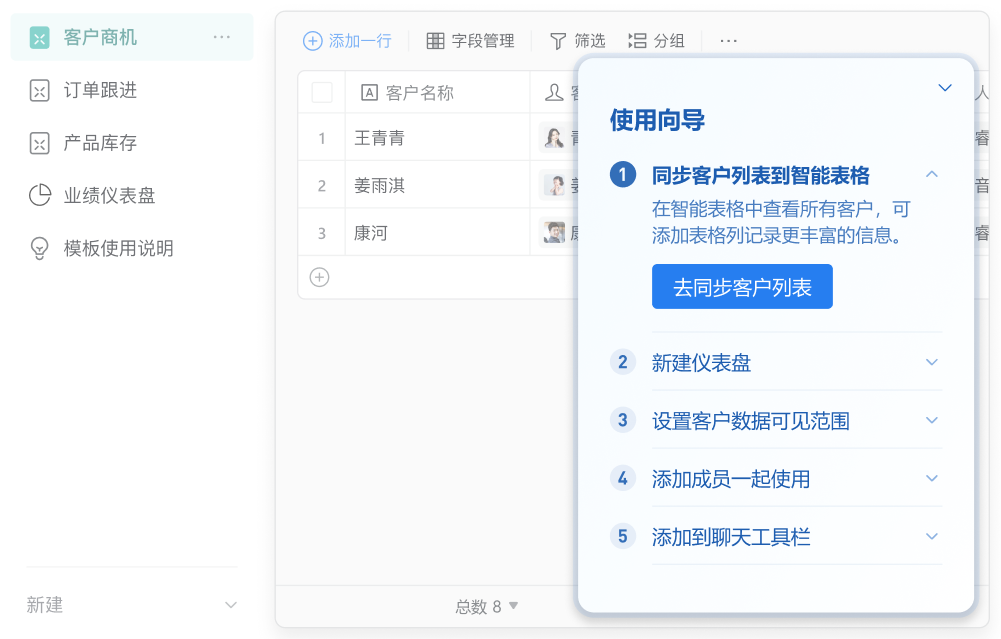The height and width of the screenshot is (639, 1001).
Task: Open the 订单跟进 table icon
Action: click(39, 90)
